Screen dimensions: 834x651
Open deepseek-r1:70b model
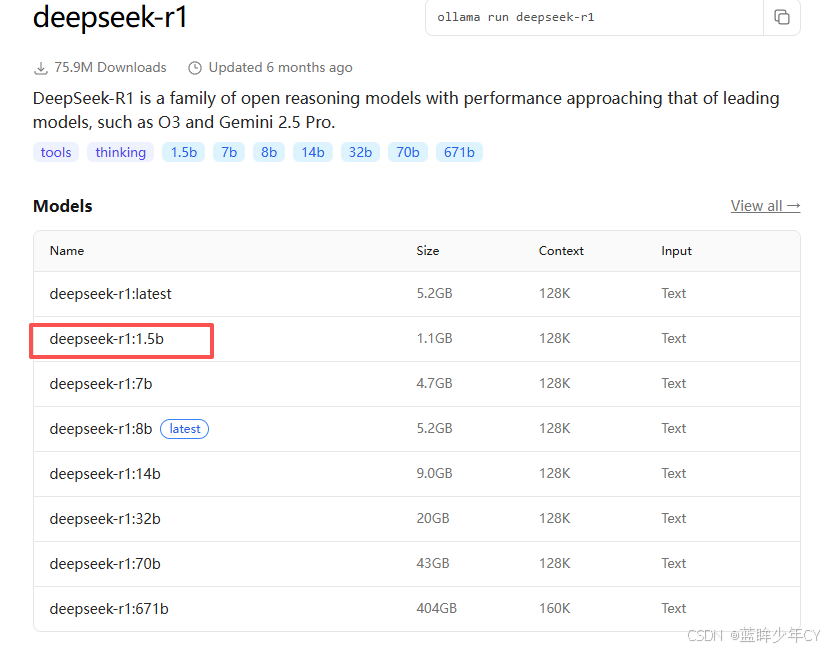[105, 564]
